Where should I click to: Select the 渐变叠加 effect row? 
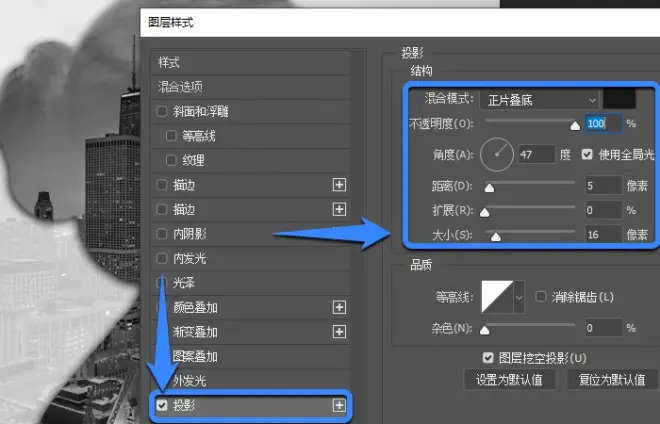pyautogui.click(x=251, y=332)
